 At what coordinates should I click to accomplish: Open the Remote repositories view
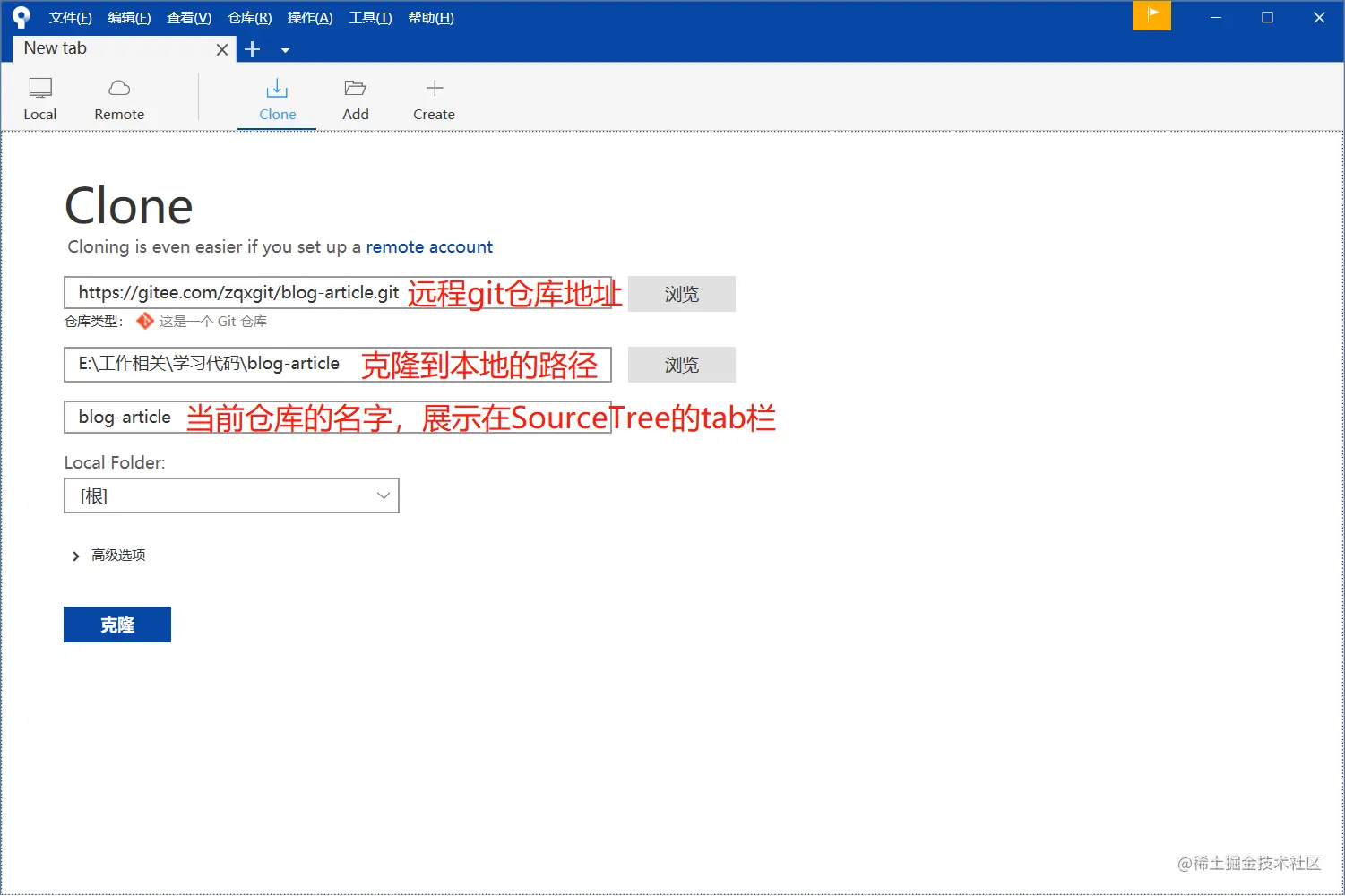point(119,99)
